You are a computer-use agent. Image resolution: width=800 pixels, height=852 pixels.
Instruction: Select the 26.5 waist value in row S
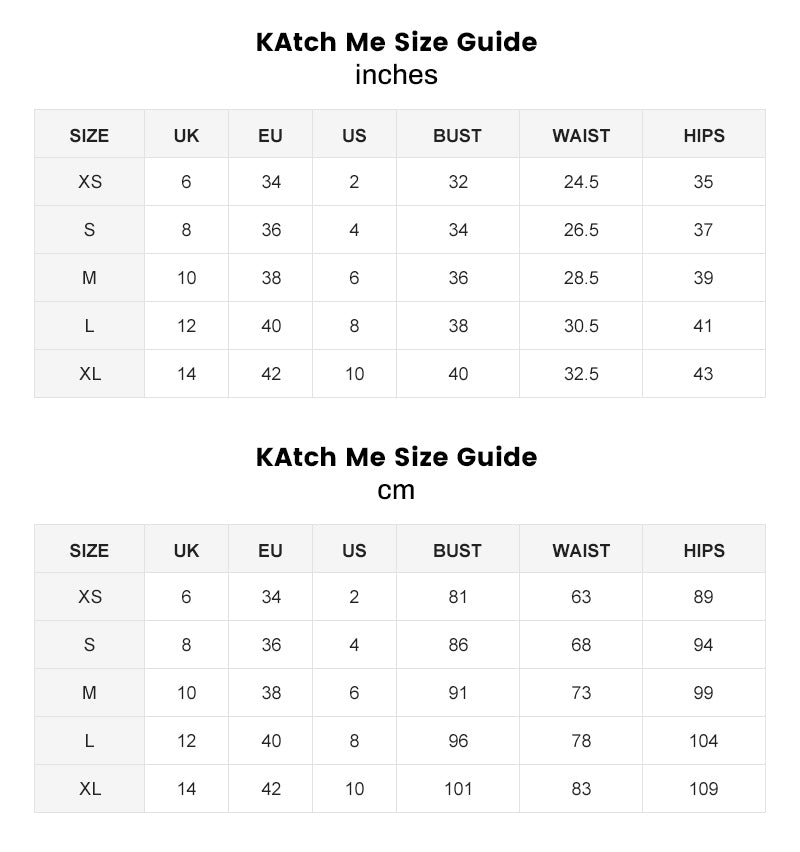pos(581,230)
